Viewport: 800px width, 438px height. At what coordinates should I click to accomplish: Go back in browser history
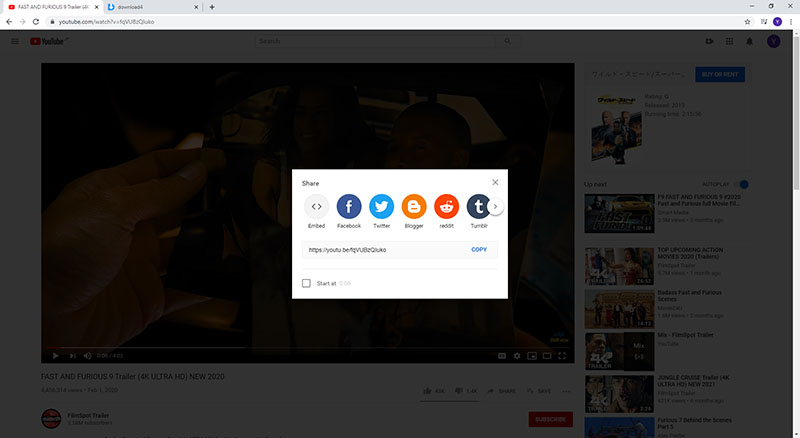tap(9, 21)
